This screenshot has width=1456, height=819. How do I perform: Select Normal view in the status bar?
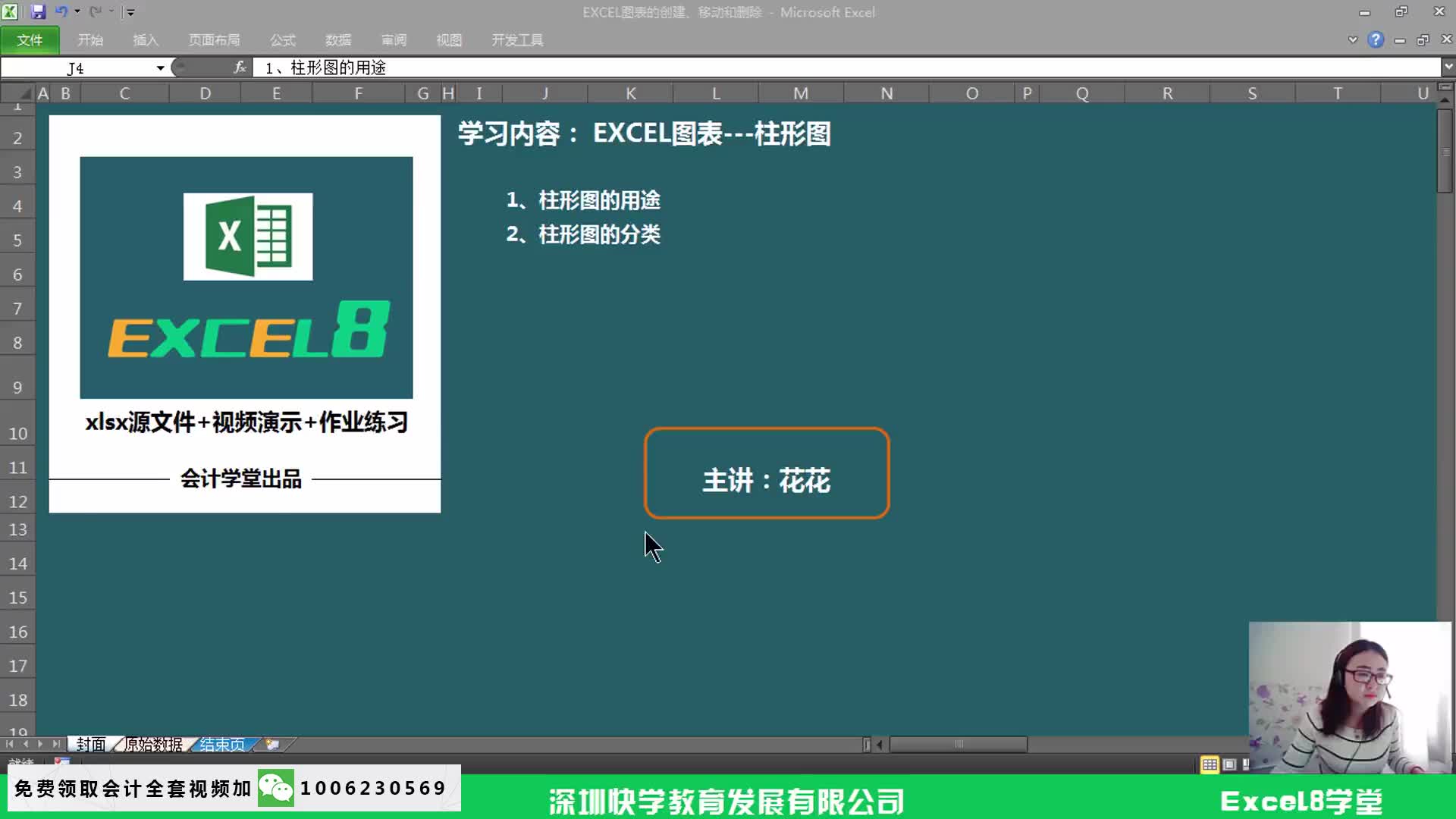1209,764
